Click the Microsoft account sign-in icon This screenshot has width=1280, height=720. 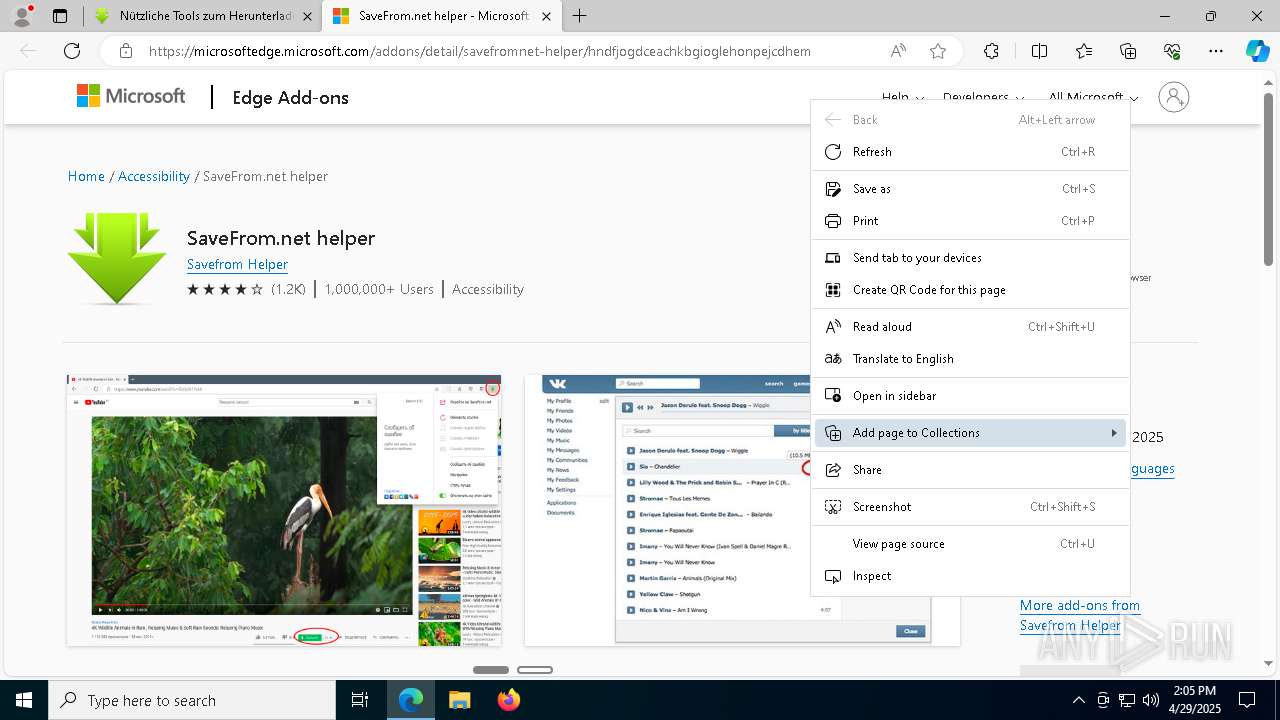1173,97
